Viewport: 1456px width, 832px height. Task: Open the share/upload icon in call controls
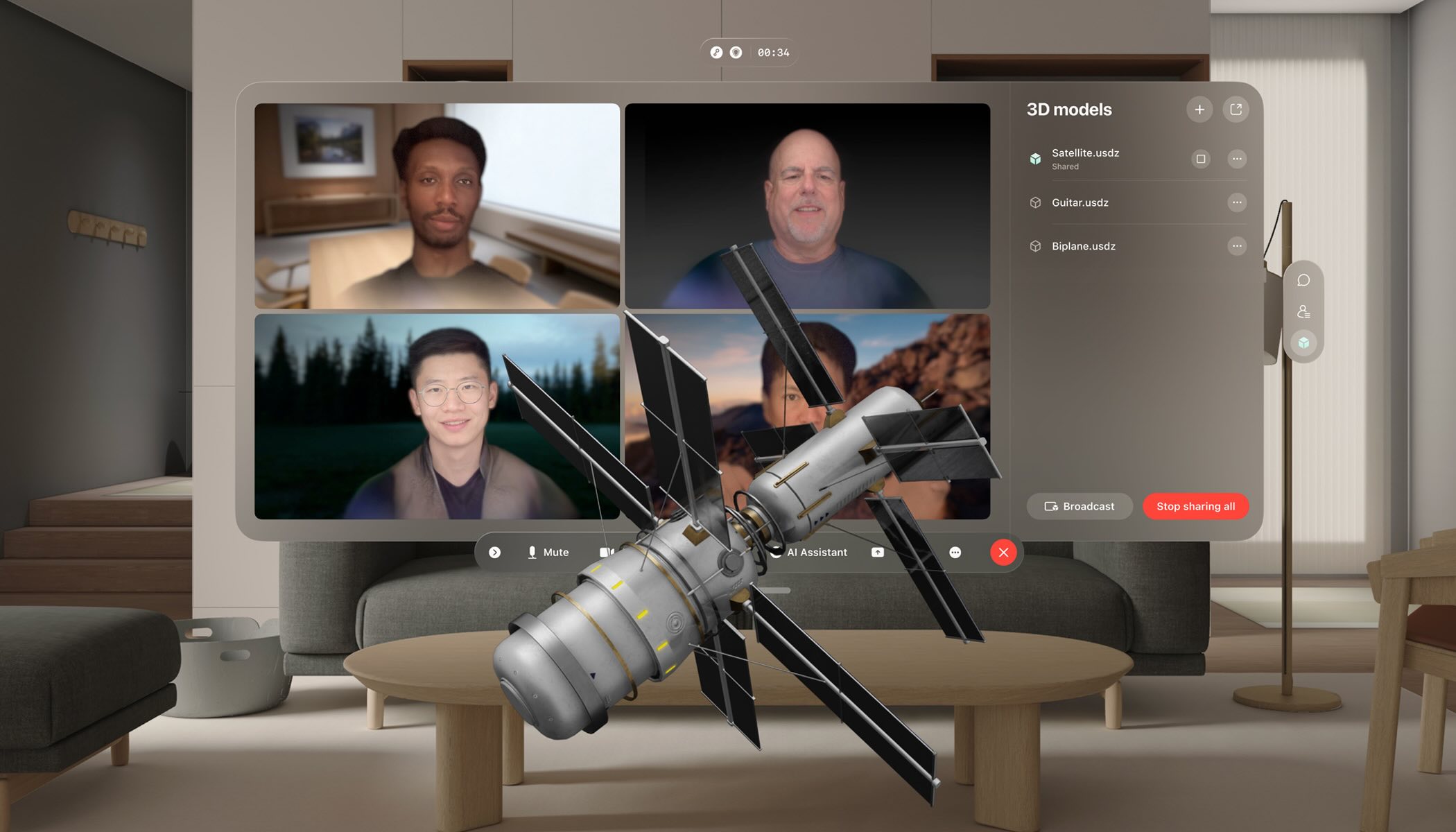coord(877,552)
